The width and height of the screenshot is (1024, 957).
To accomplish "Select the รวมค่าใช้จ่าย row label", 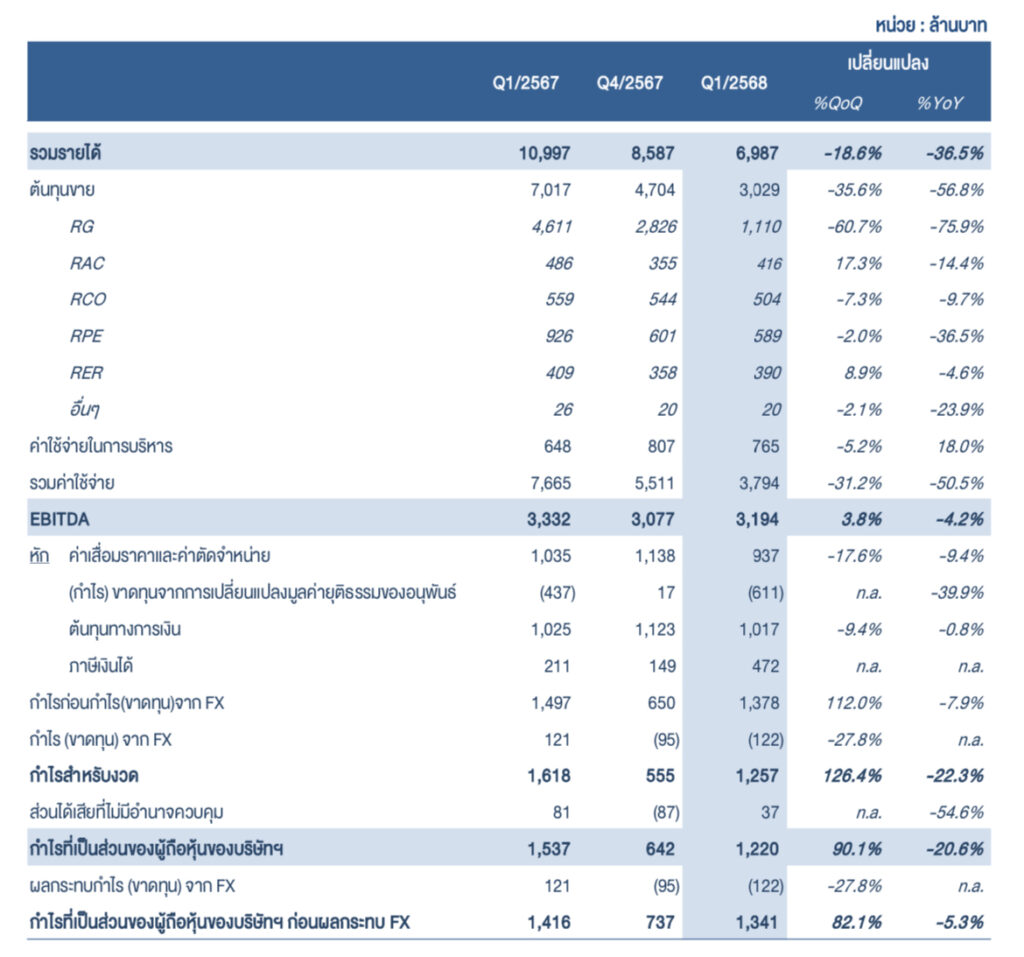I will [72, 484].
